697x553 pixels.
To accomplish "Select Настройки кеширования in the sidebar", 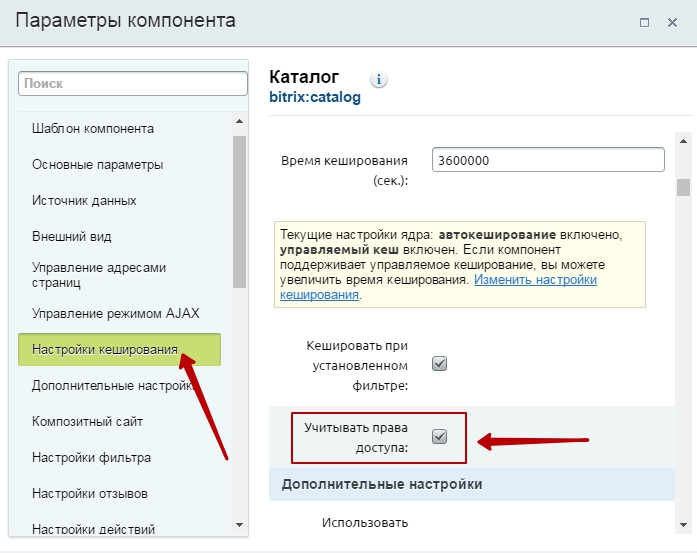I will click(105, 350).
